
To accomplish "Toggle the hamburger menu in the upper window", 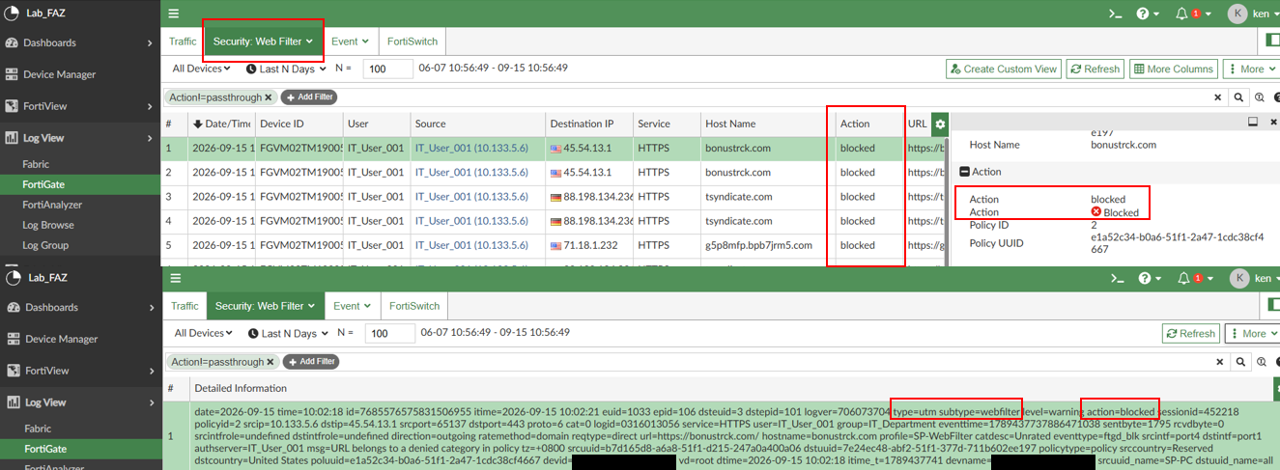I will tap(174, 14).
